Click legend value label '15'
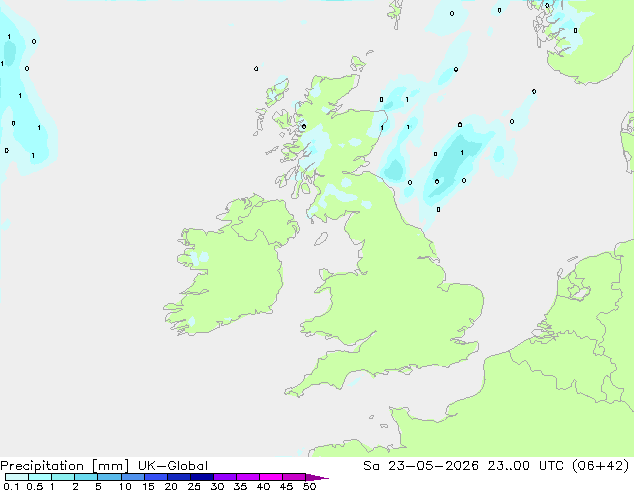 click(148, 486)
